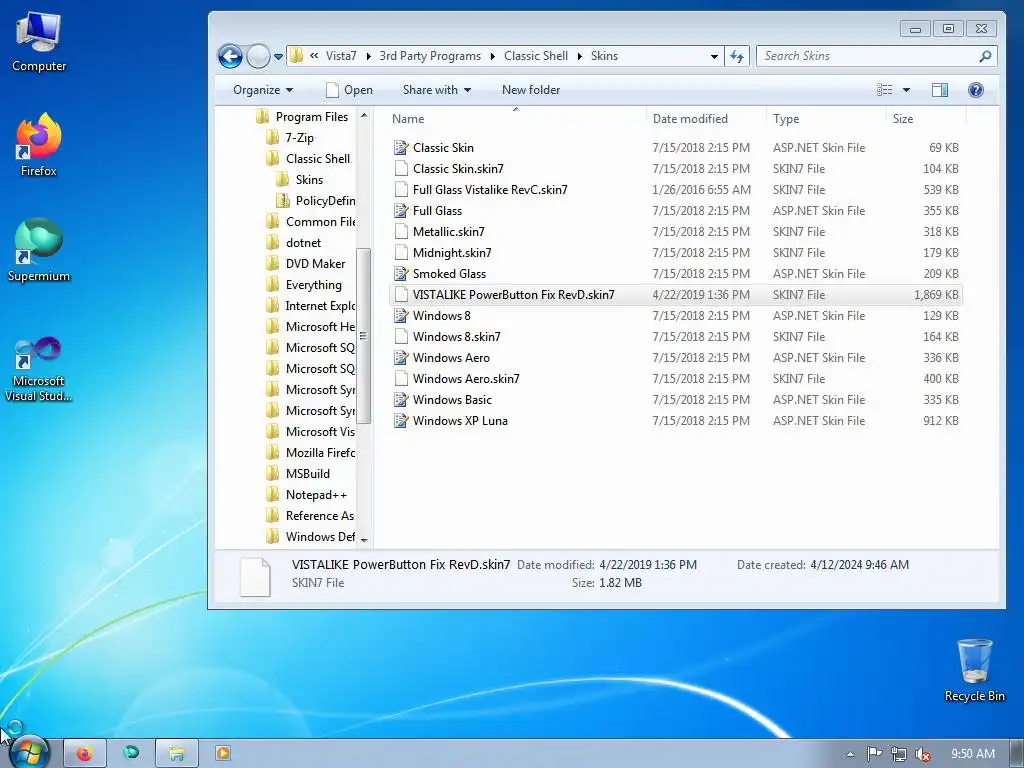The width and height of the screenshot is (1024, 768).
Task: Select the Full Glass skin file icon
Action: coord(401,211)
